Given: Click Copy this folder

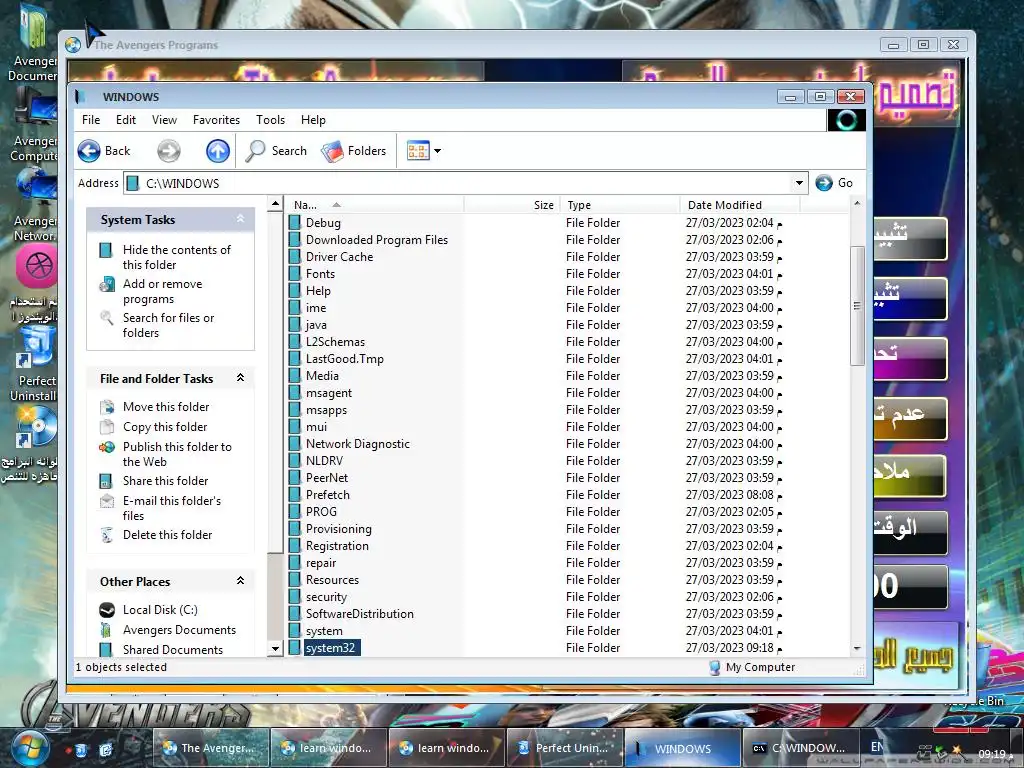Looking at the screenshot, I should coord(165,427).
